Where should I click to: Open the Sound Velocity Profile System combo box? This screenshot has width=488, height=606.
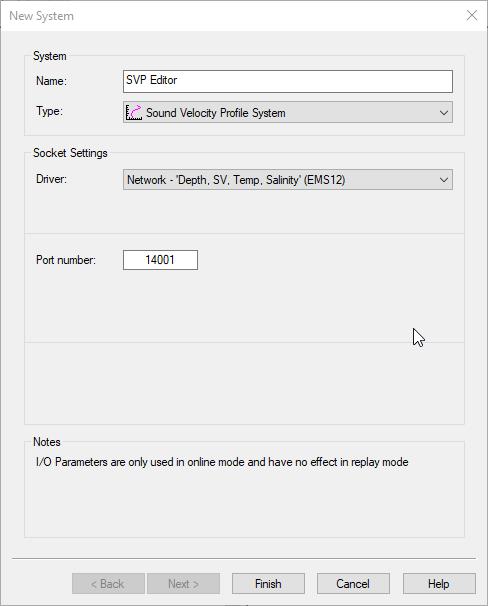(288, 112)
